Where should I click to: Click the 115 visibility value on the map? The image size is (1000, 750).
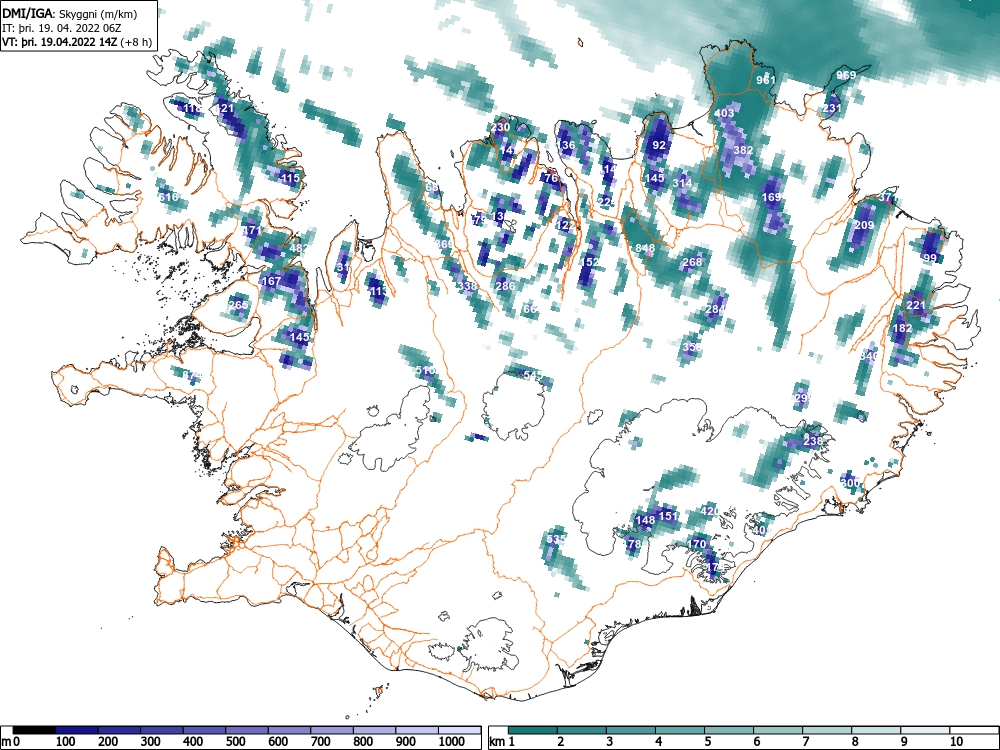[290, 178]
